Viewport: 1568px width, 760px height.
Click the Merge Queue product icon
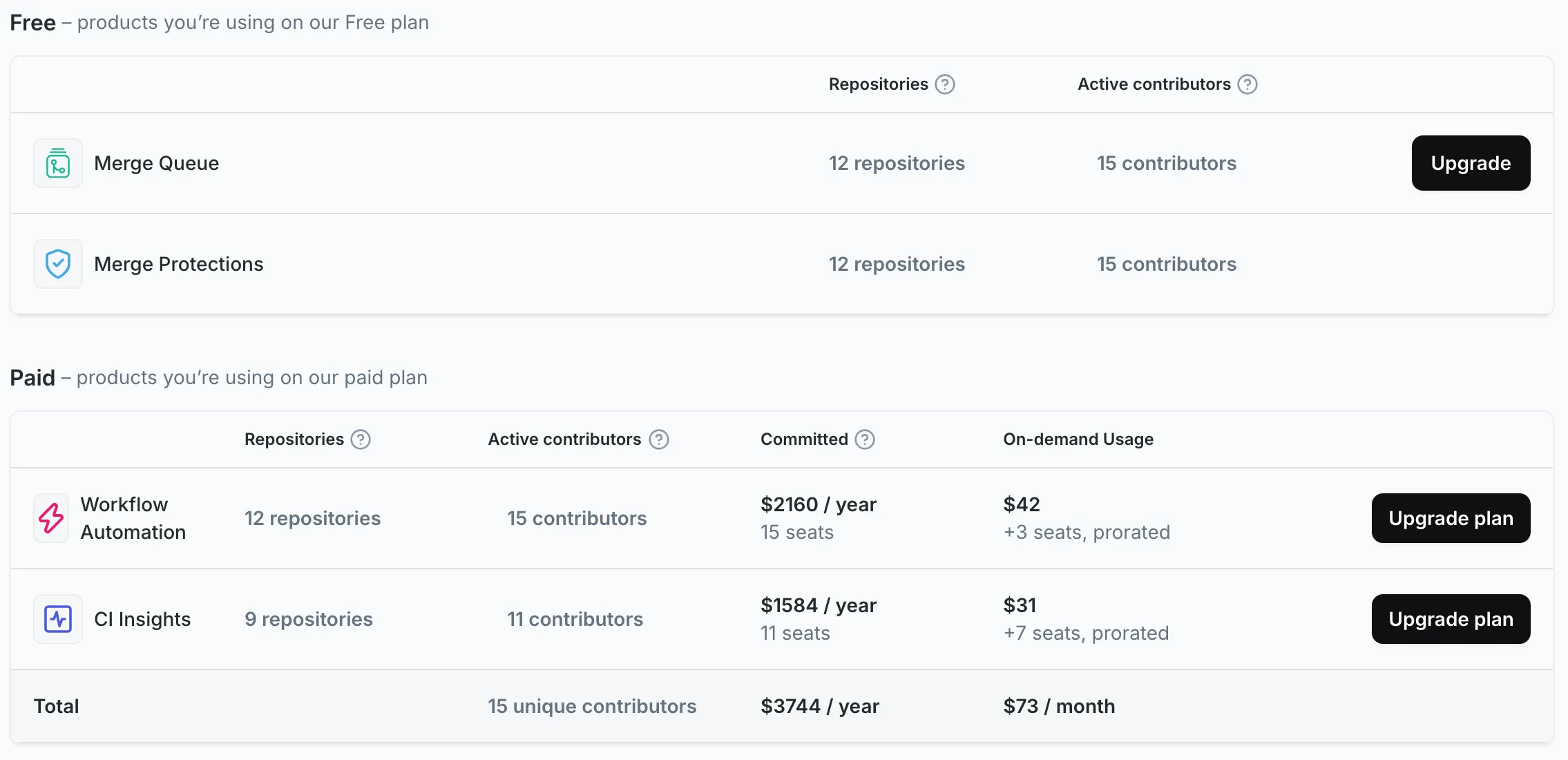(x=58, y=163)
